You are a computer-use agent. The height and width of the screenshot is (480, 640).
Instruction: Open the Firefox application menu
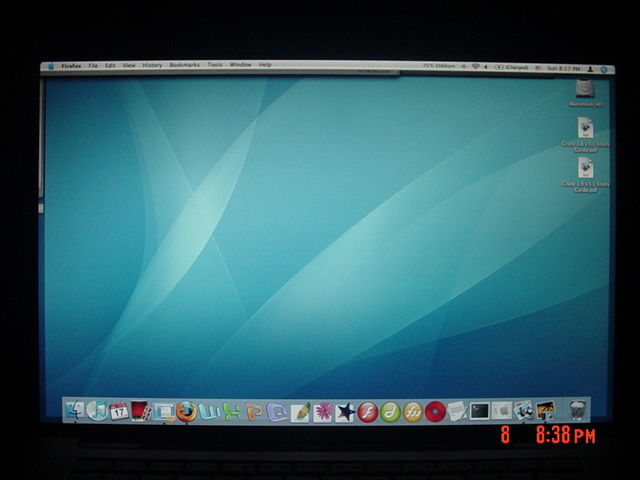tap(71, 66)
